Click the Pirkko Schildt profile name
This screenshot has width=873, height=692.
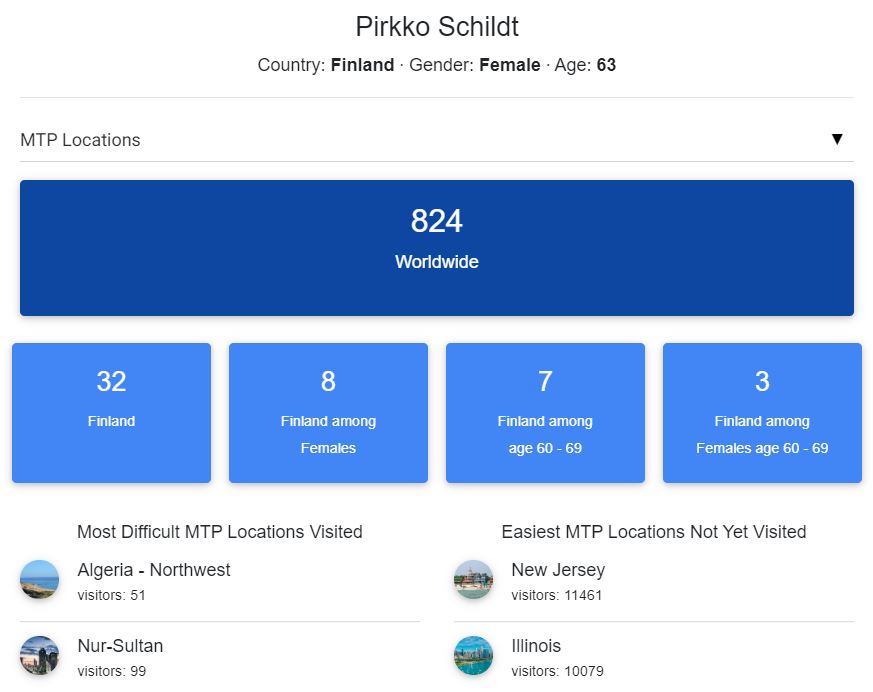(437, 26)
